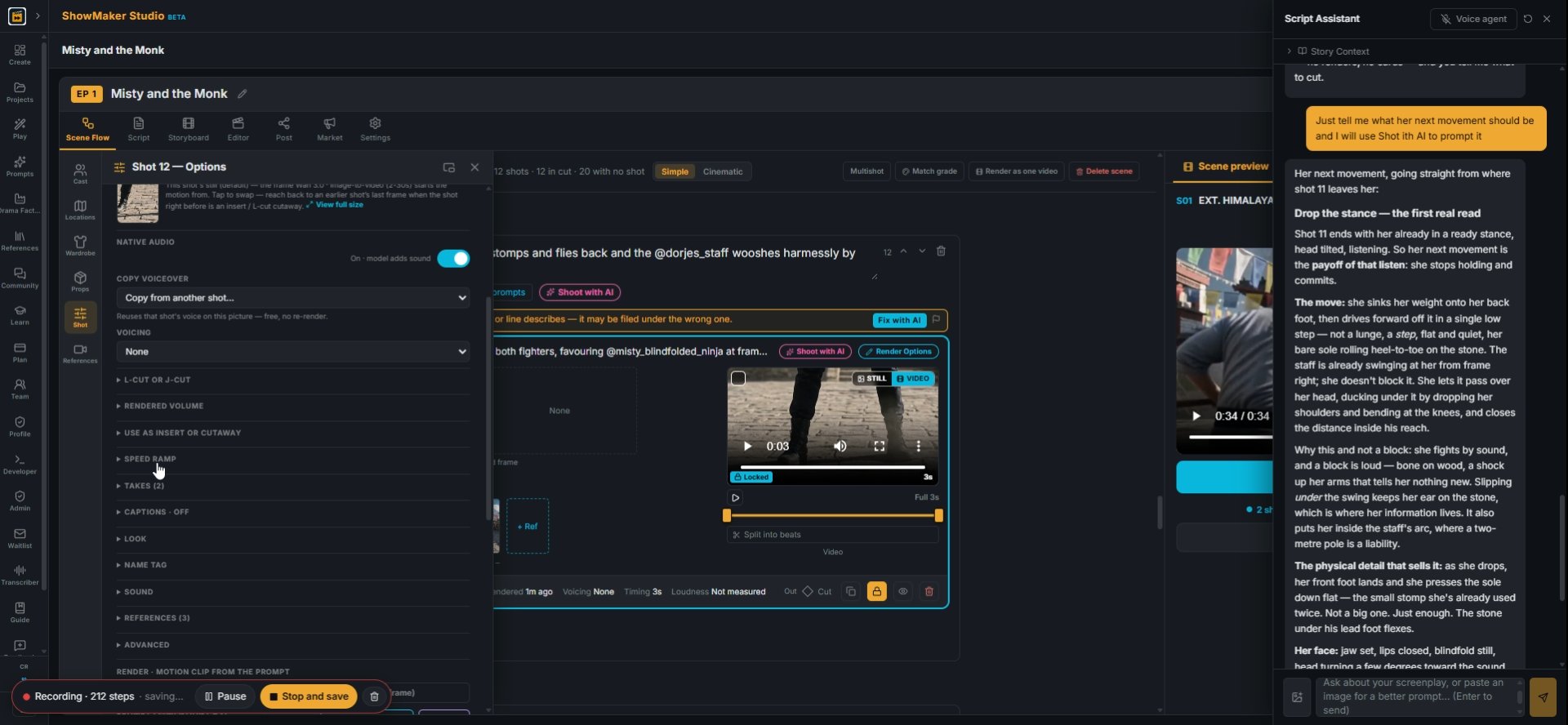The image size is (1568, 725).
Task: Click Stop and save recording
Action: coord(309,696)
